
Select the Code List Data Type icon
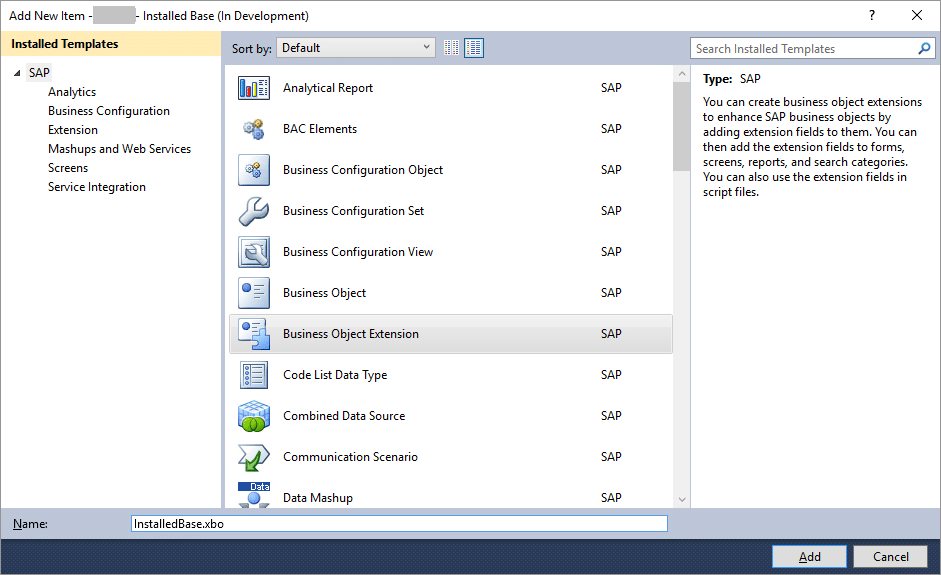(x=253, y=375)
